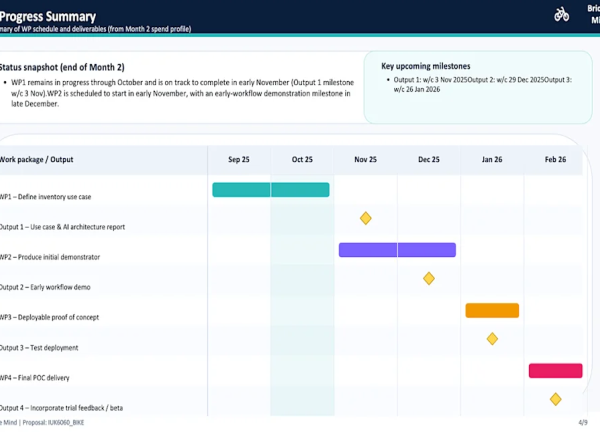Select the Feb 26 column header

click(x=555, y=160)
